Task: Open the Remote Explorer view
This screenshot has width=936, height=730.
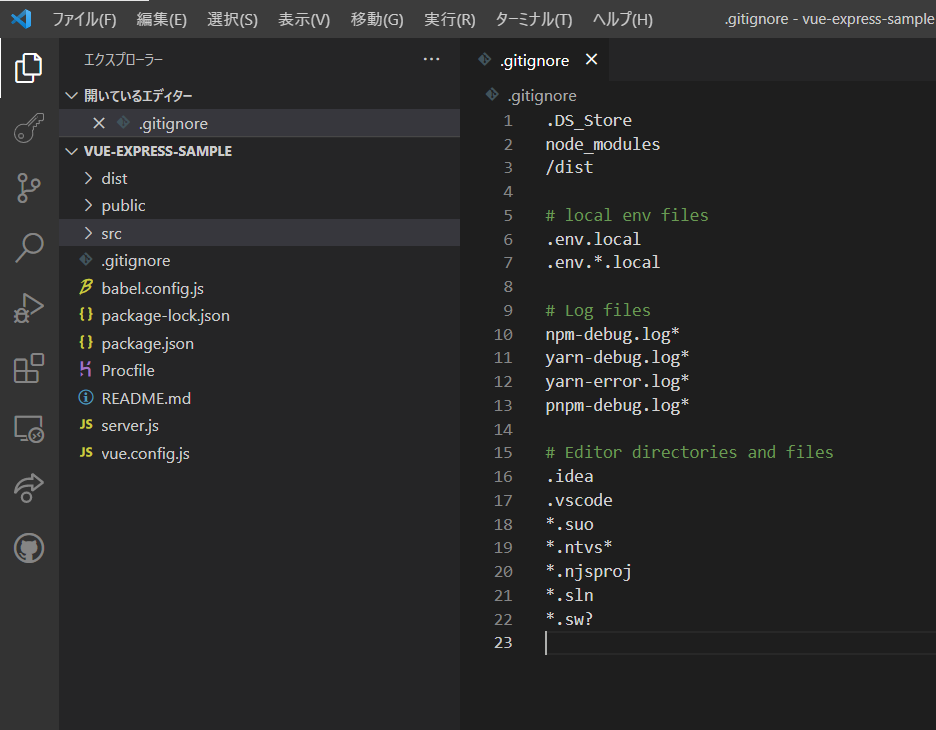Action: pyautogui.click(x=29, y=429)
